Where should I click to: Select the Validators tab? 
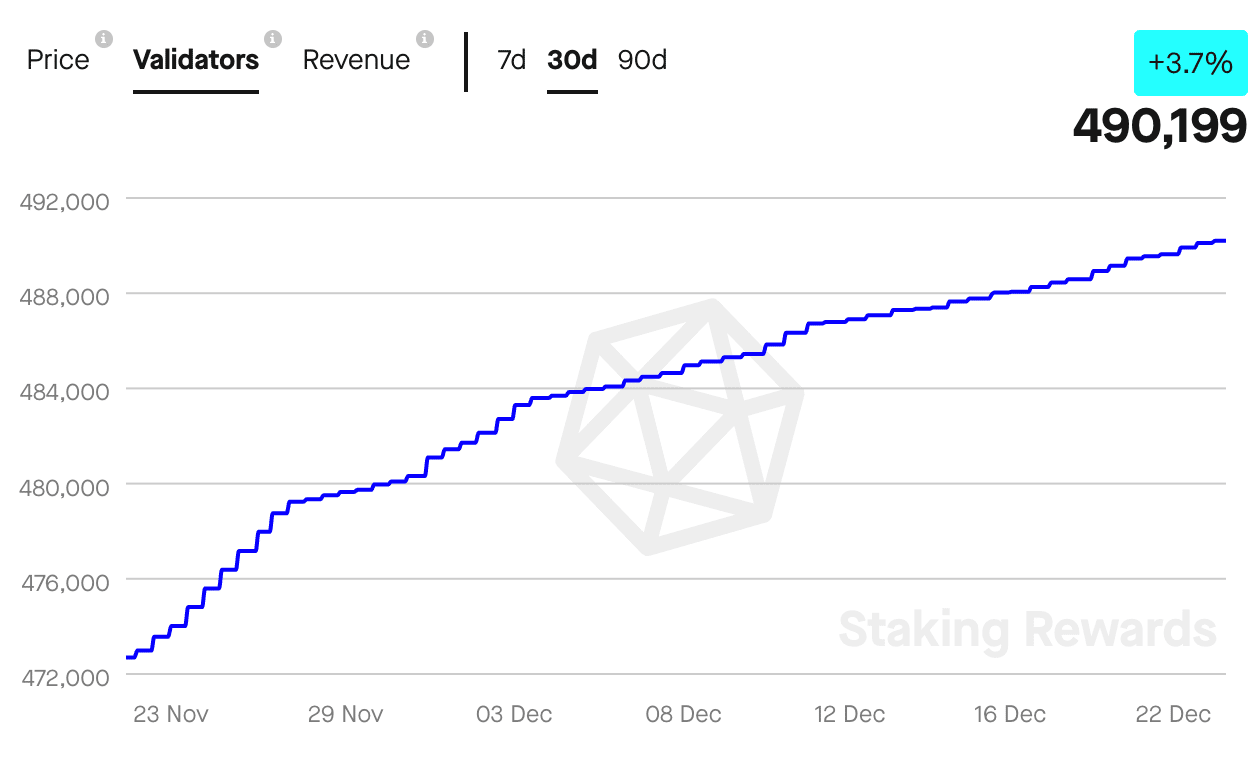[x=196, y=60]
